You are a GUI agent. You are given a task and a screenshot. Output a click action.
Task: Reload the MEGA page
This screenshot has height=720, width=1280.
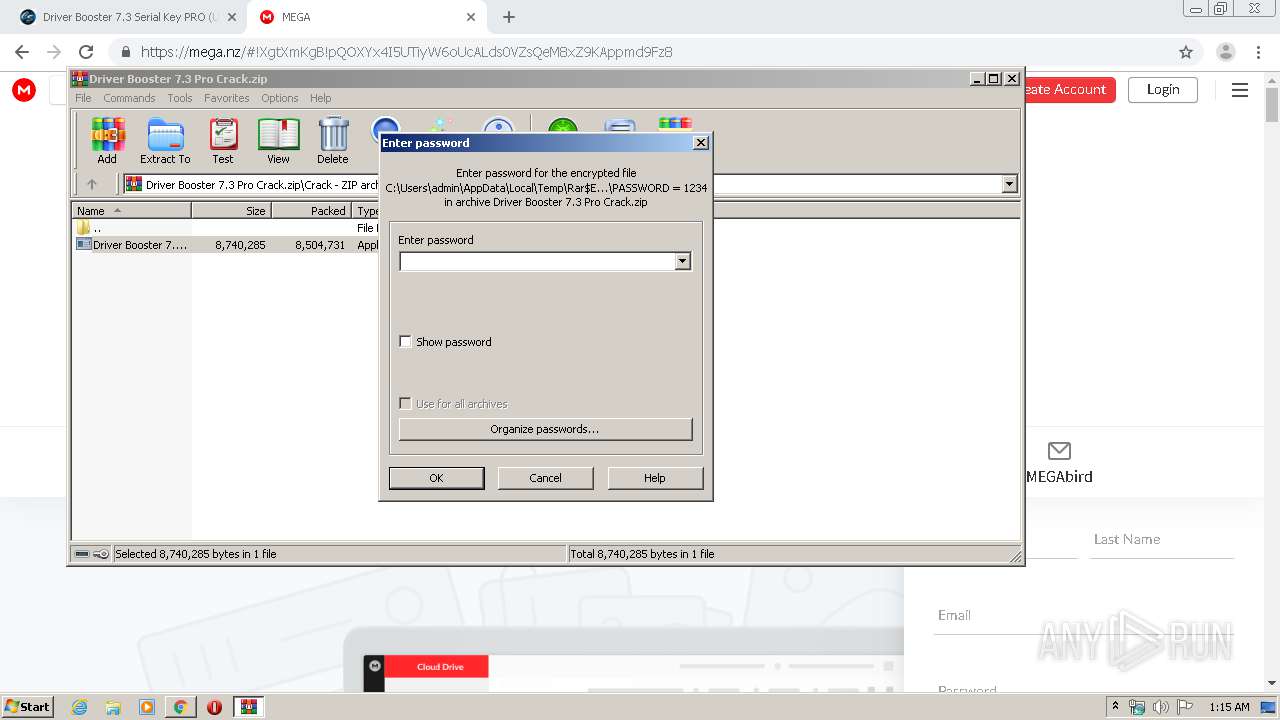[86, 52]
